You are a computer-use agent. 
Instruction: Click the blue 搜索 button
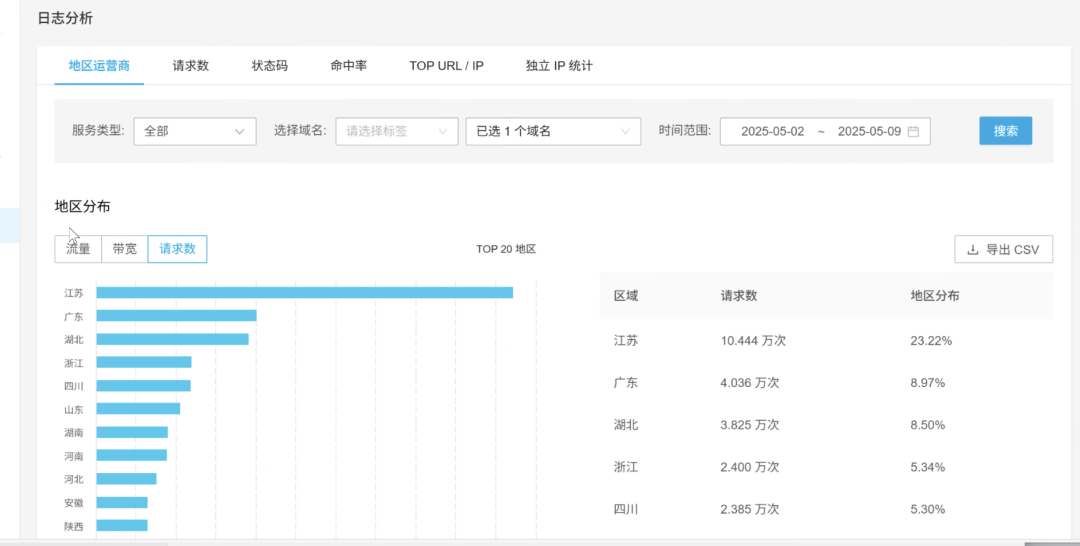(x=1005, y=131)
